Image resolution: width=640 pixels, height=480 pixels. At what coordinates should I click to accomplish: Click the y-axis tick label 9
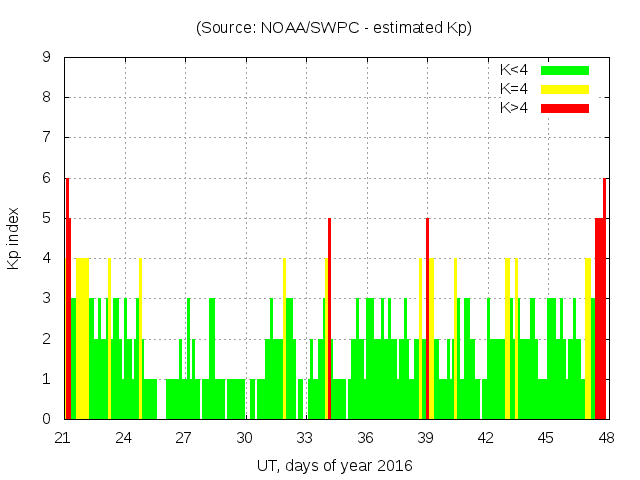(46, 58)
